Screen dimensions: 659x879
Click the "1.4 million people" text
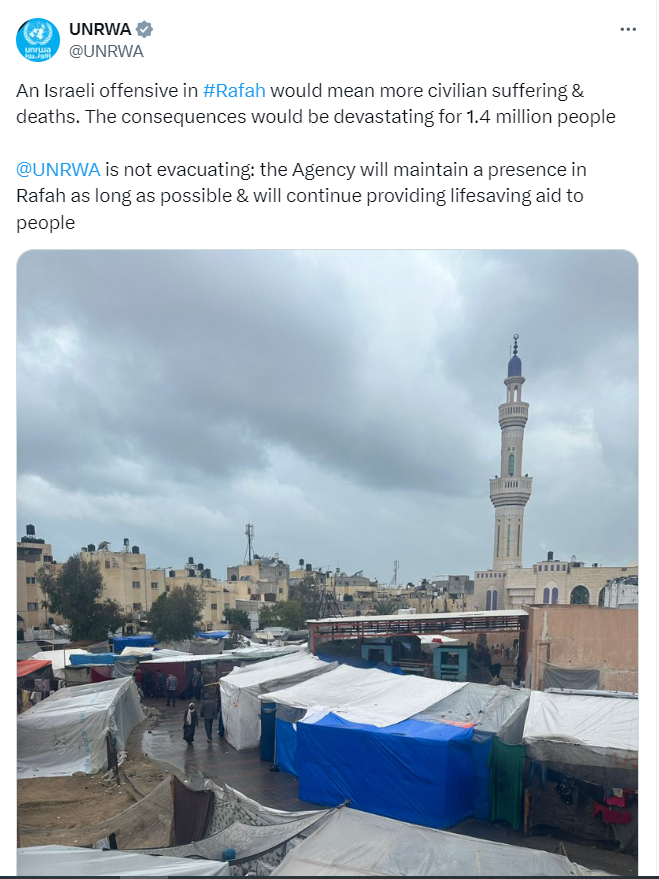point(541,117)
